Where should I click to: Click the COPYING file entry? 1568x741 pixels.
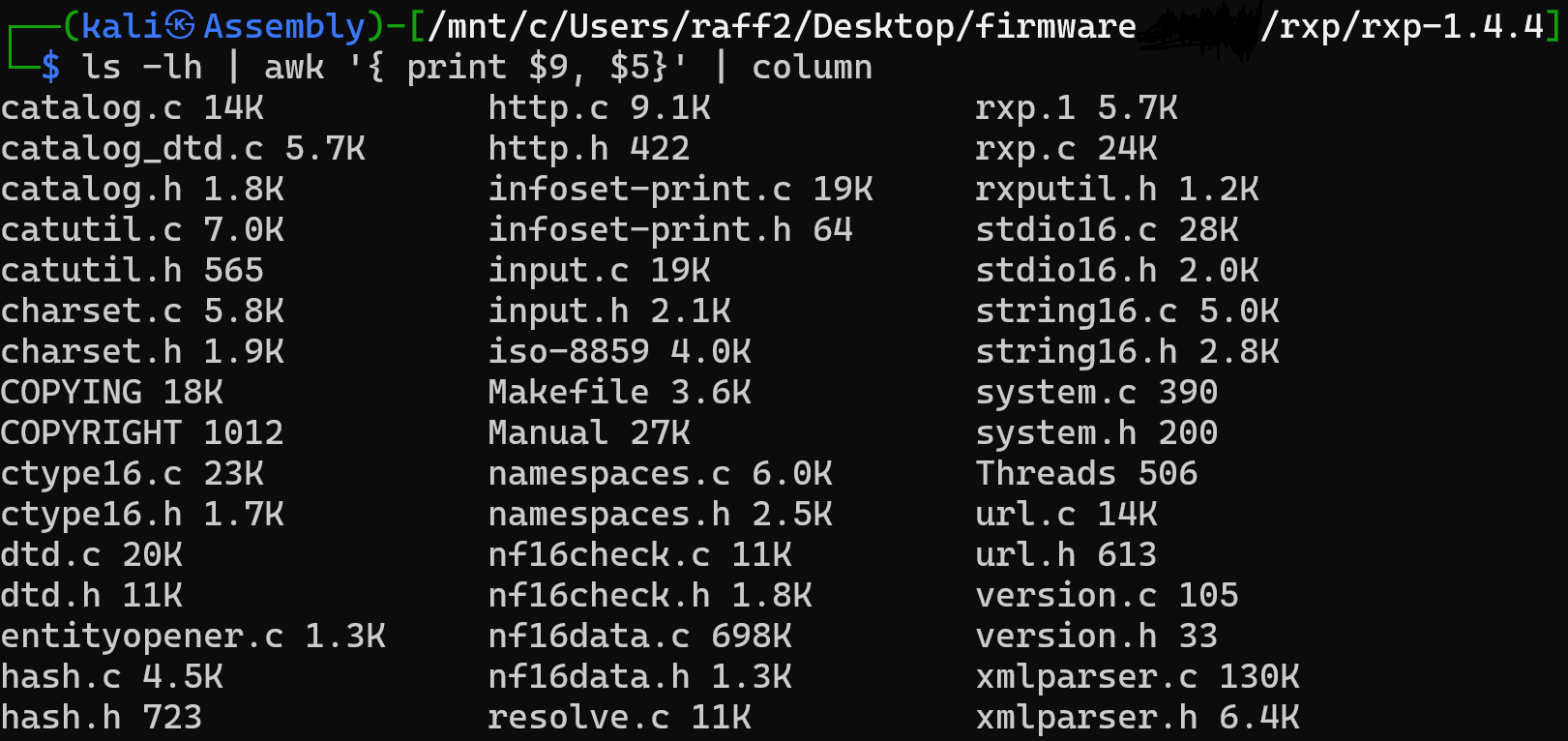[x=72, y=393]
